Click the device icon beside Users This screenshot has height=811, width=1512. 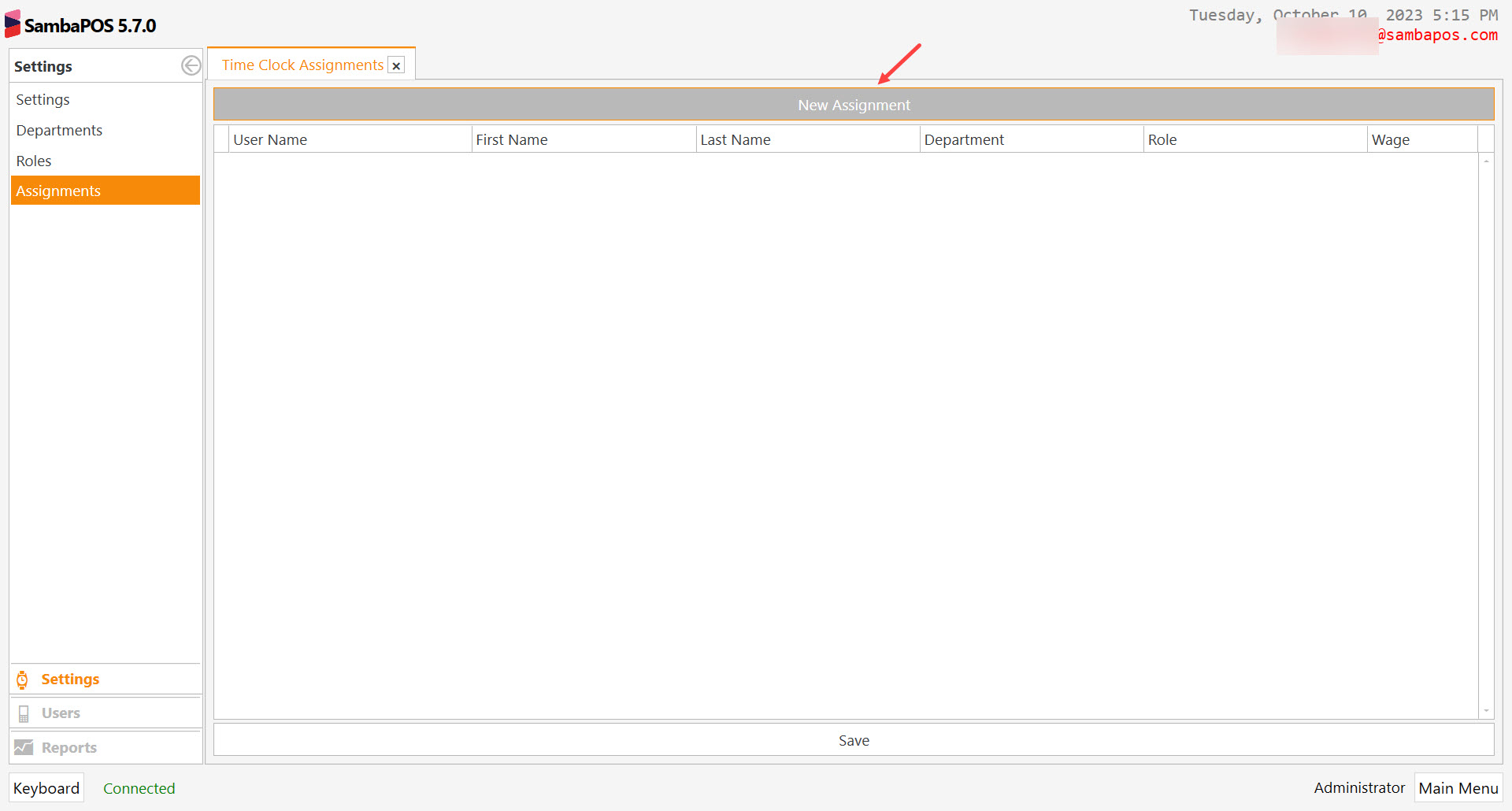coord(24,713)
